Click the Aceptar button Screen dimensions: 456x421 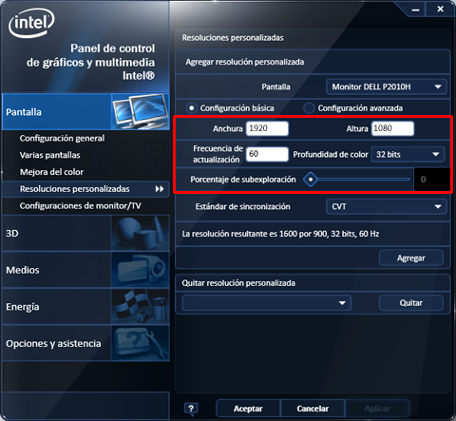coord(248,409)
